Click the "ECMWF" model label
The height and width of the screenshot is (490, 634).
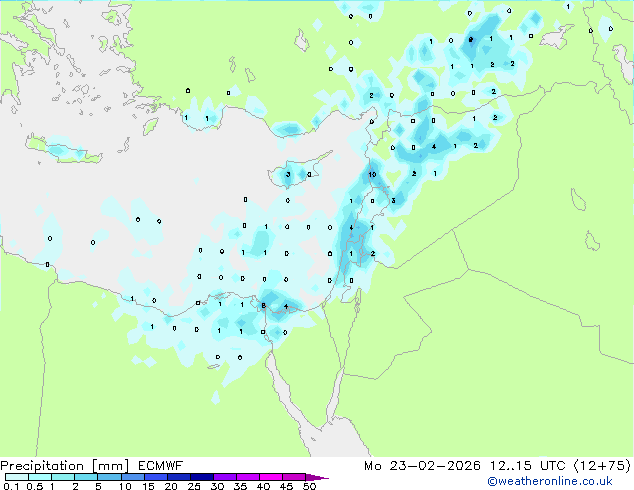coord(161,466)
